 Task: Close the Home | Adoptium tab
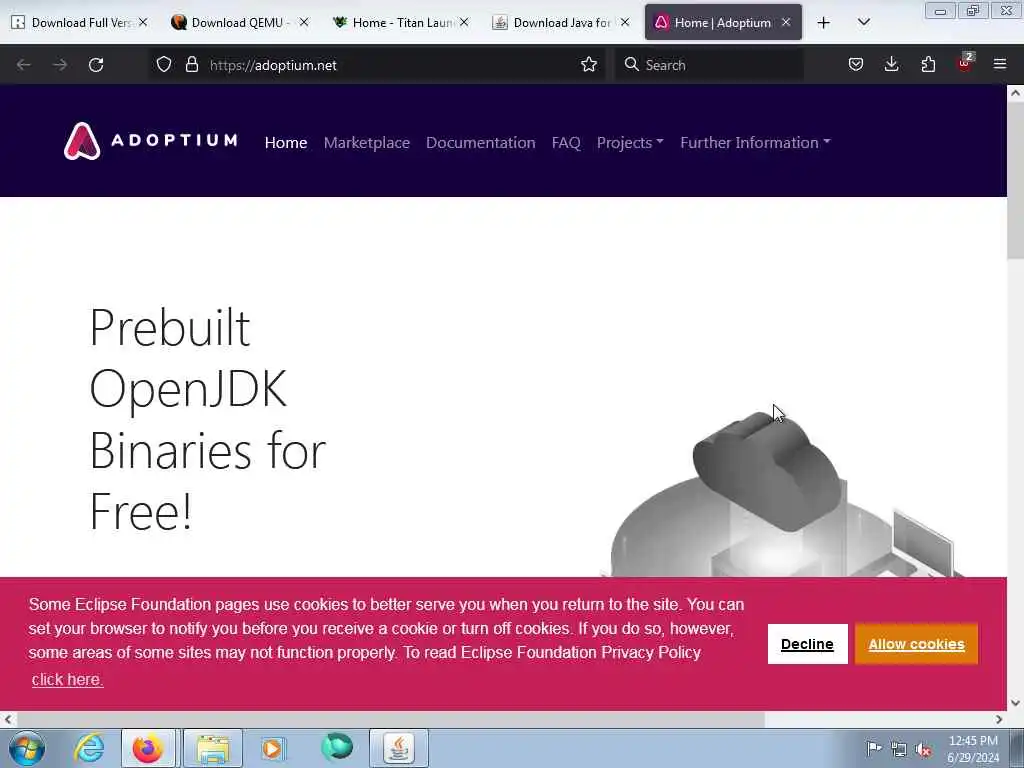coord(786,22)
